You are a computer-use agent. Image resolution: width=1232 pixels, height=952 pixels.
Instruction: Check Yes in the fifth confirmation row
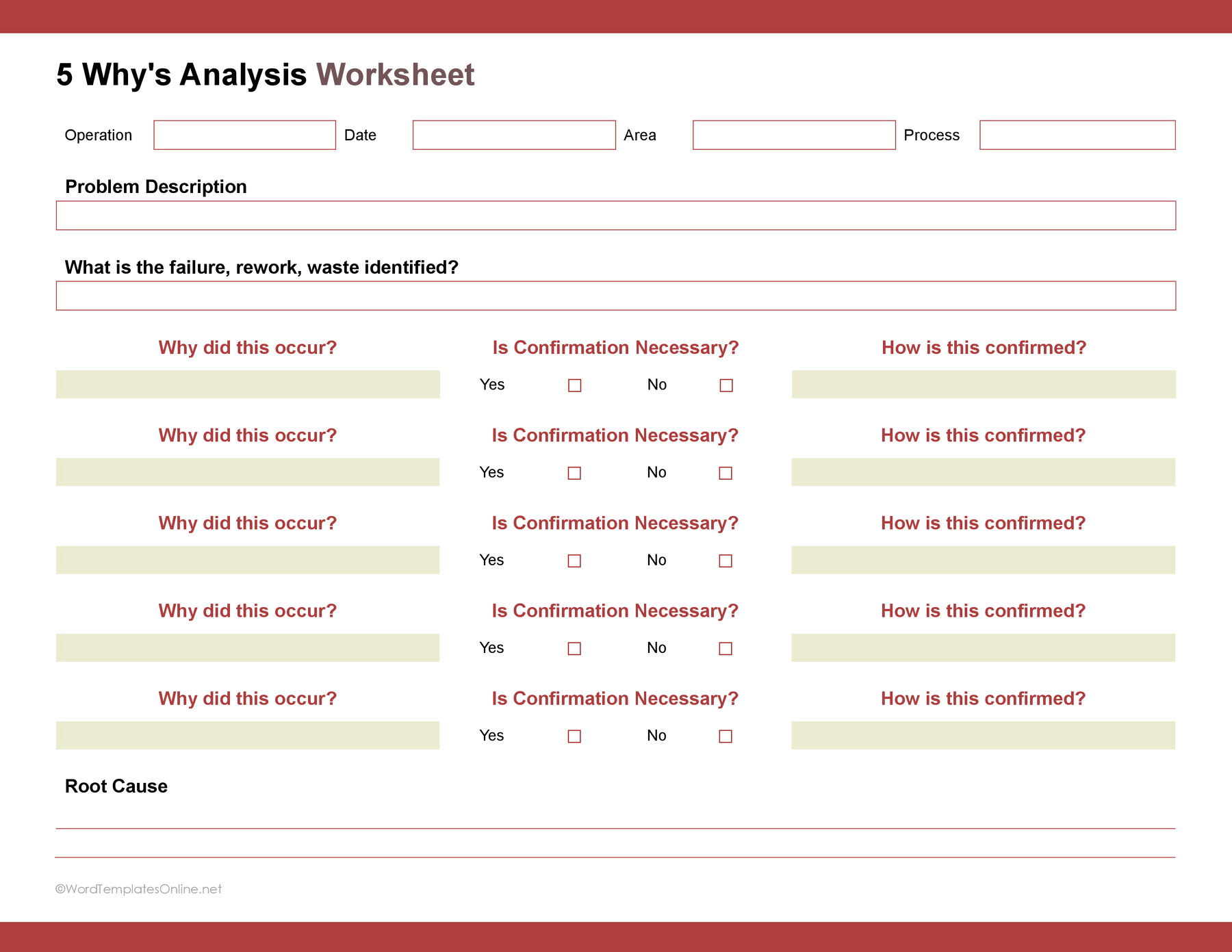pyautogui.click(x=574, y=736)
